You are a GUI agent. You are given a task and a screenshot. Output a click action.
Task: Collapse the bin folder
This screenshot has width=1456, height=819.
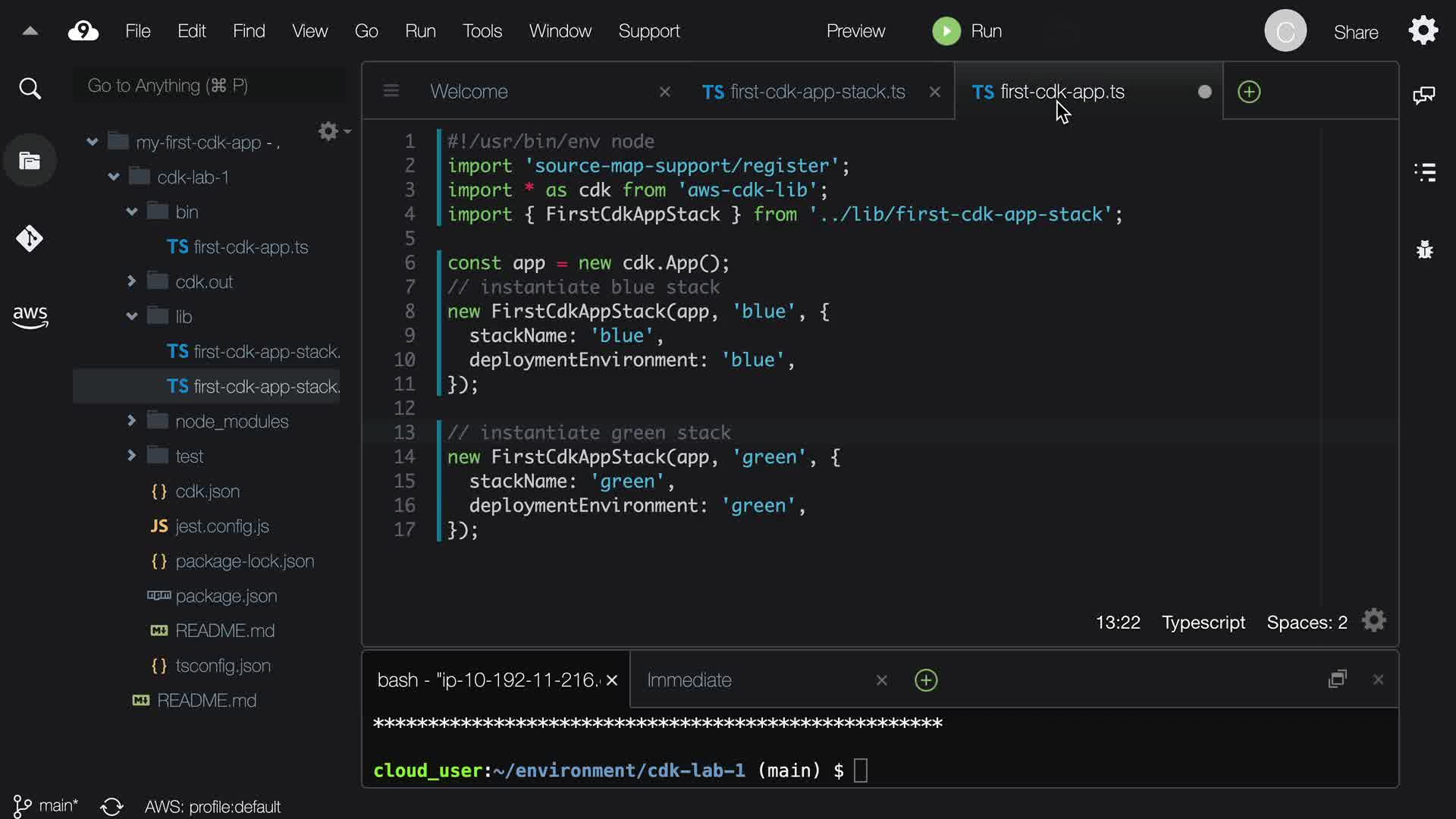pos(132,212)
